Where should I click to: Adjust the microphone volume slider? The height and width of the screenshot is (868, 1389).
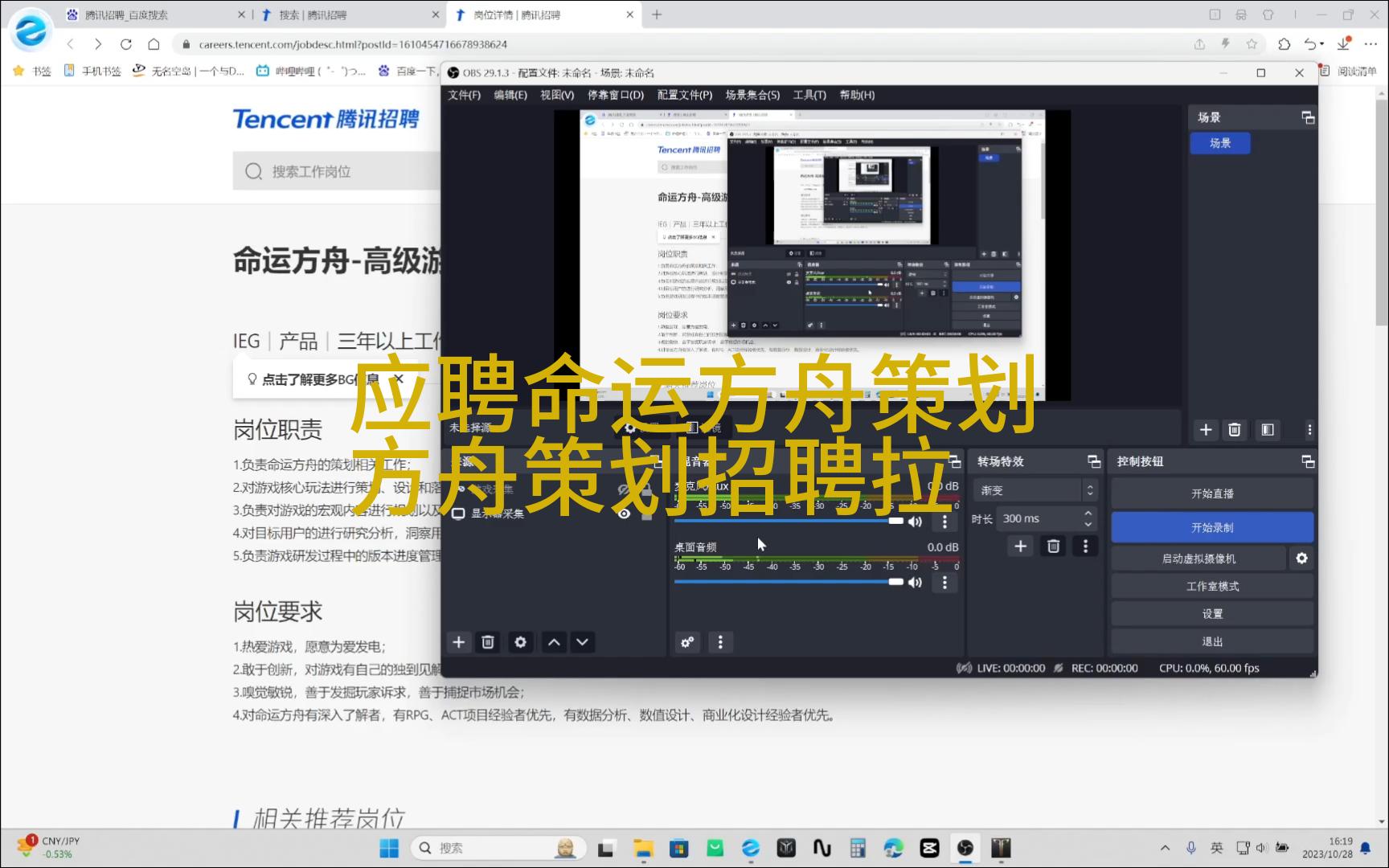[789, 521]
